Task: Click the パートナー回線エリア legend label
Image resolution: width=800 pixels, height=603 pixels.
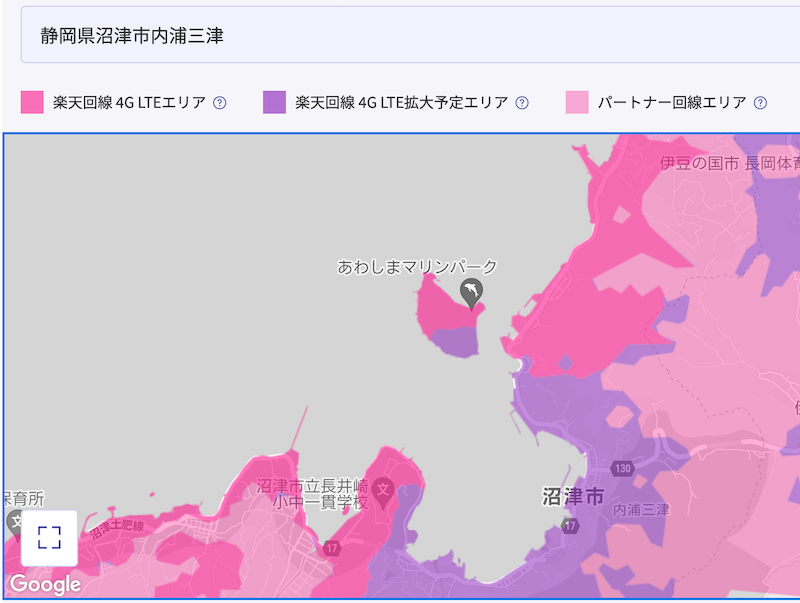Action: (672, 103)
